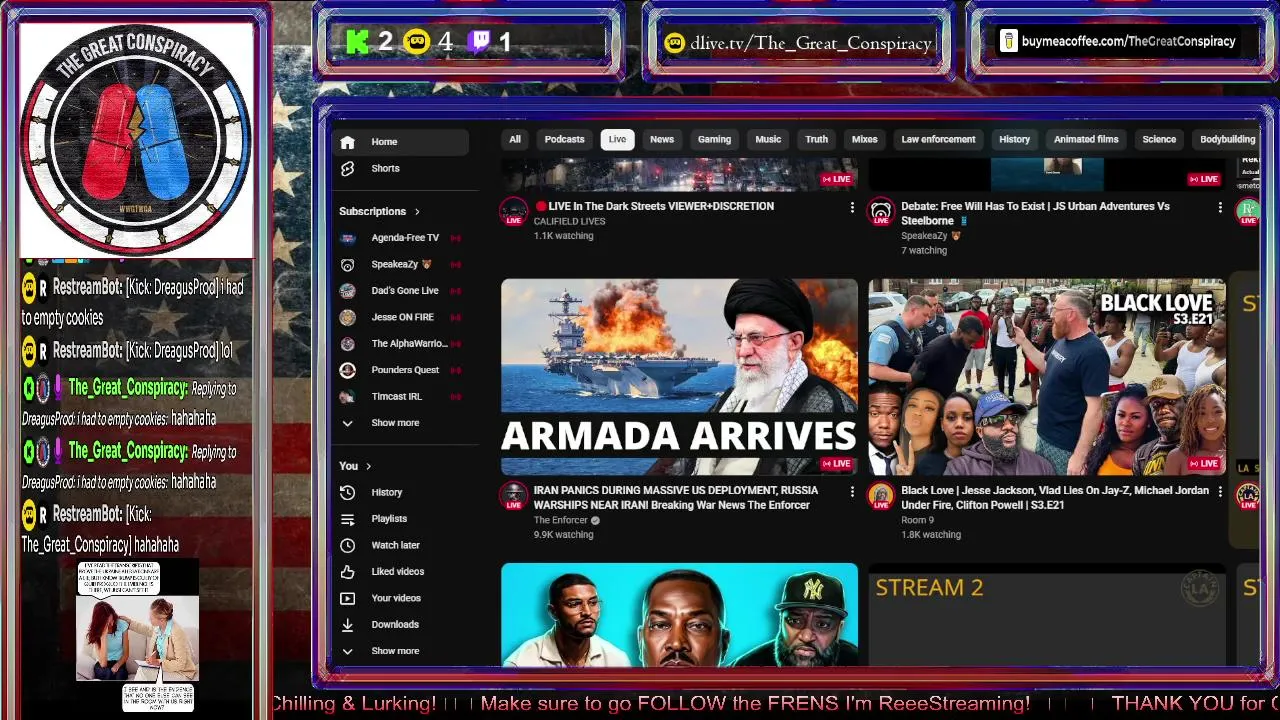Click '9.9K watching' text

pos(563,535)
